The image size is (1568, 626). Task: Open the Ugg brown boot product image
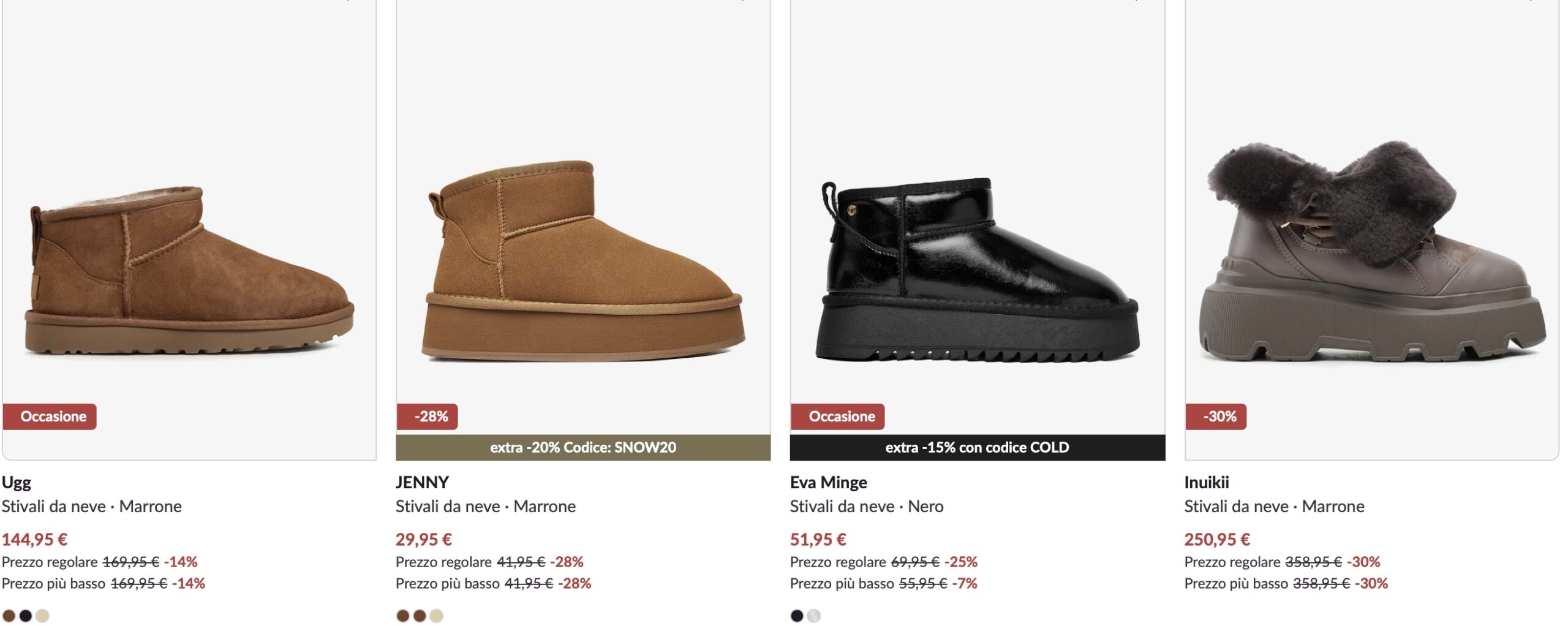coord(189,270)
